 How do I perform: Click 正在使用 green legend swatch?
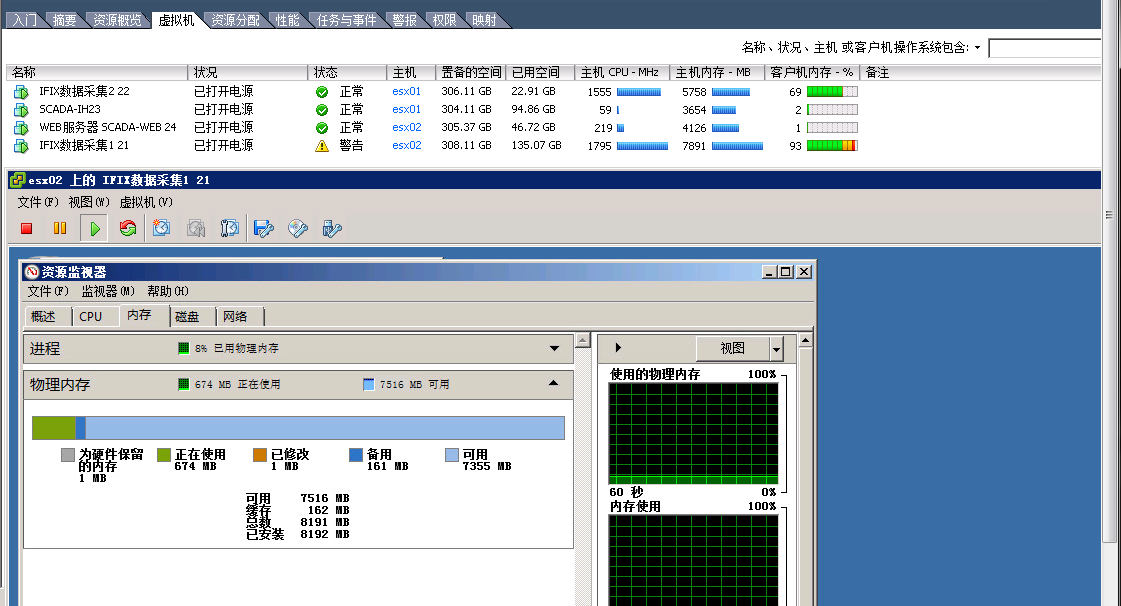click(x=164, y=455)
